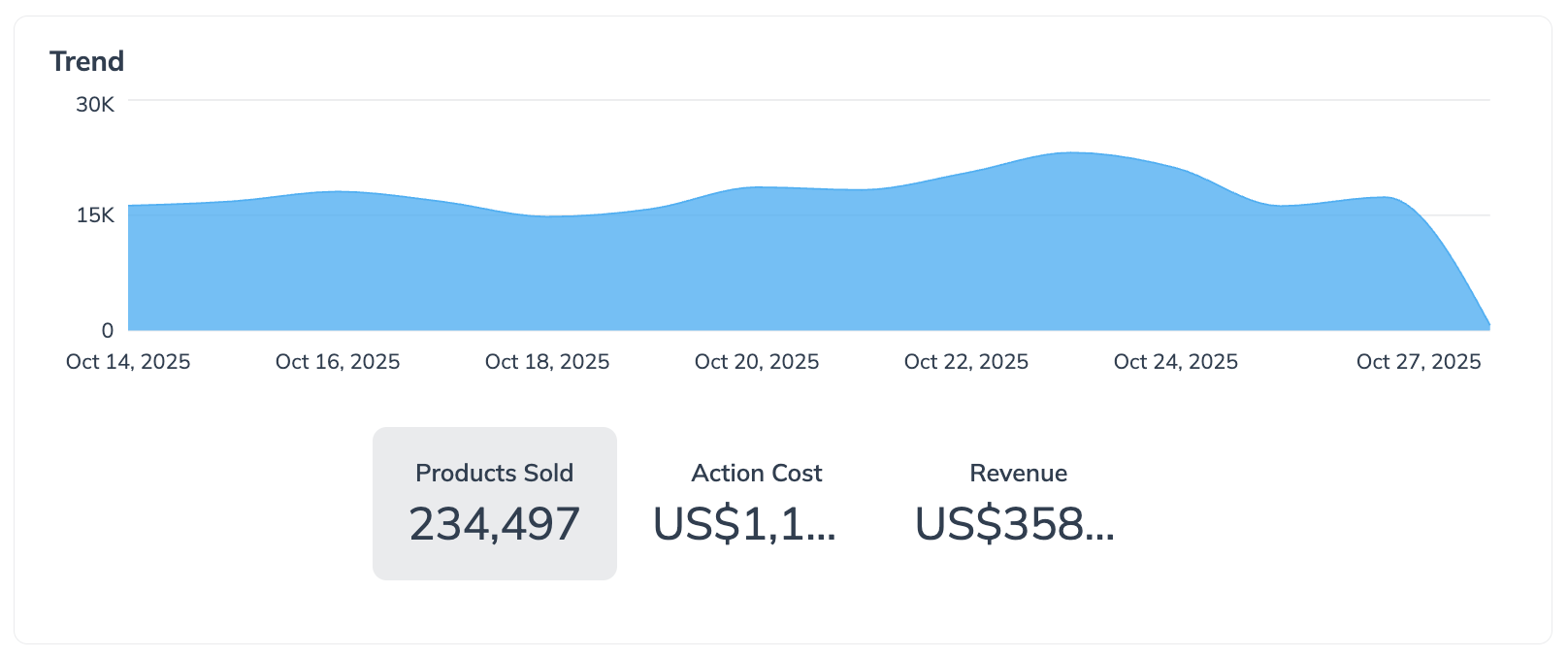The height and width of the screenshot is (658, 1568).
Task: Click the truncated US$1,1… cost value
Action: [744, 524]
